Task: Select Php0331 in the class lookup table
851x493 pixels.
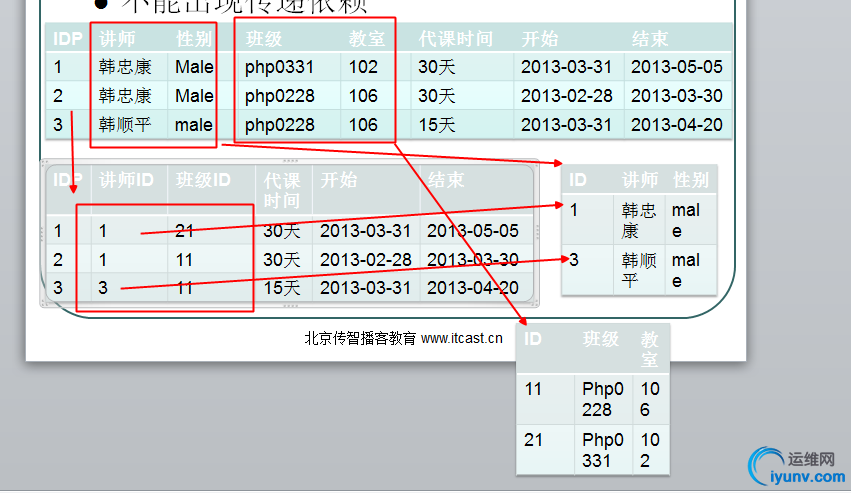Action: coord(602,450)
